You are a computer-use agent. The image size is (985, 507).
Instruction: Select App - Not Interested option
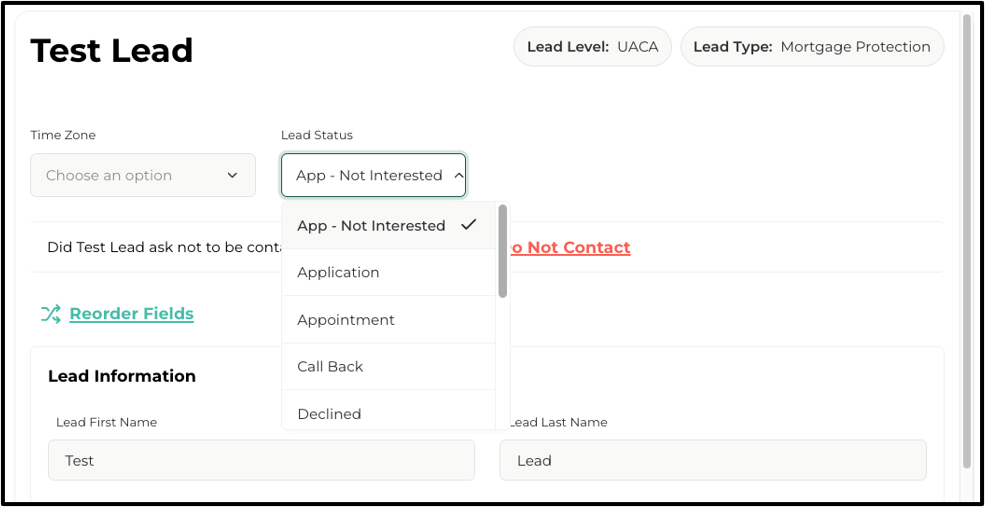point(388,226)
